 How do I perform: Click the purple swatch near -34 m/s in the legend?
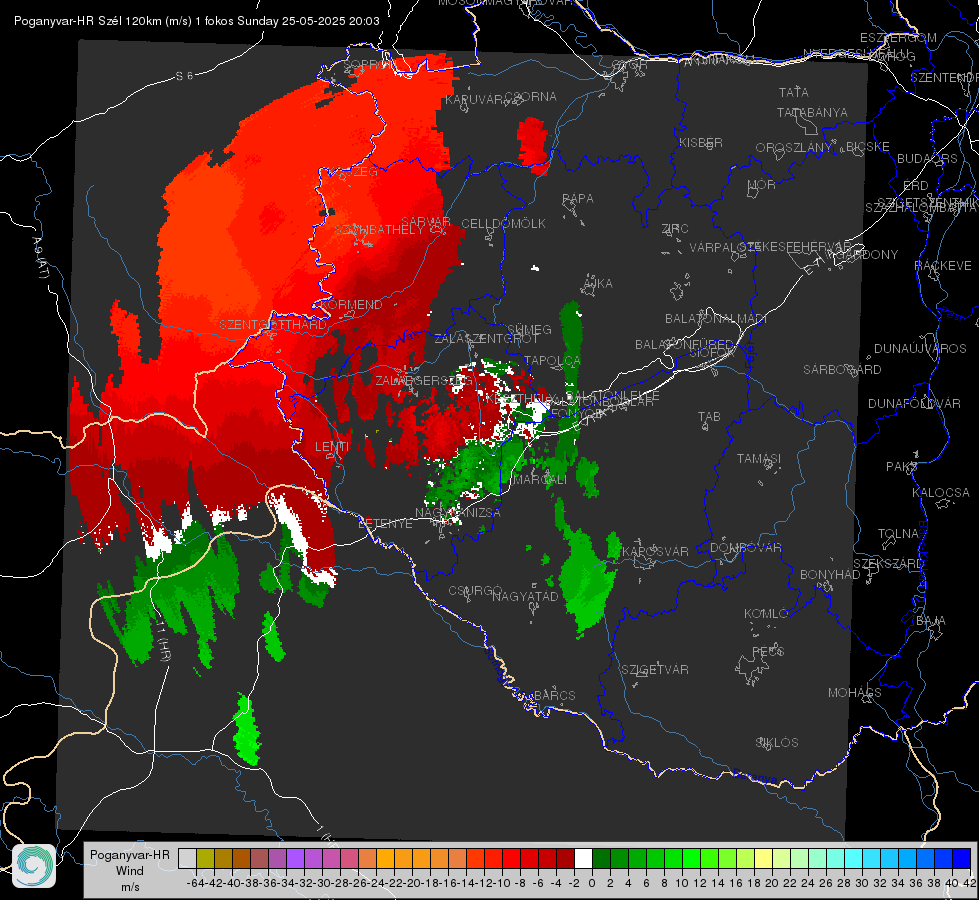tap(295, 859)
